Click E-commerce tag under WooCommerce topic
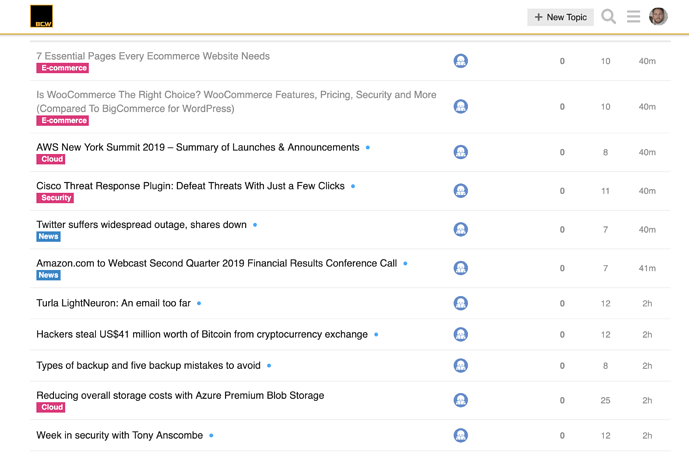This screenshot has height=457, width=689. (62, 120)
